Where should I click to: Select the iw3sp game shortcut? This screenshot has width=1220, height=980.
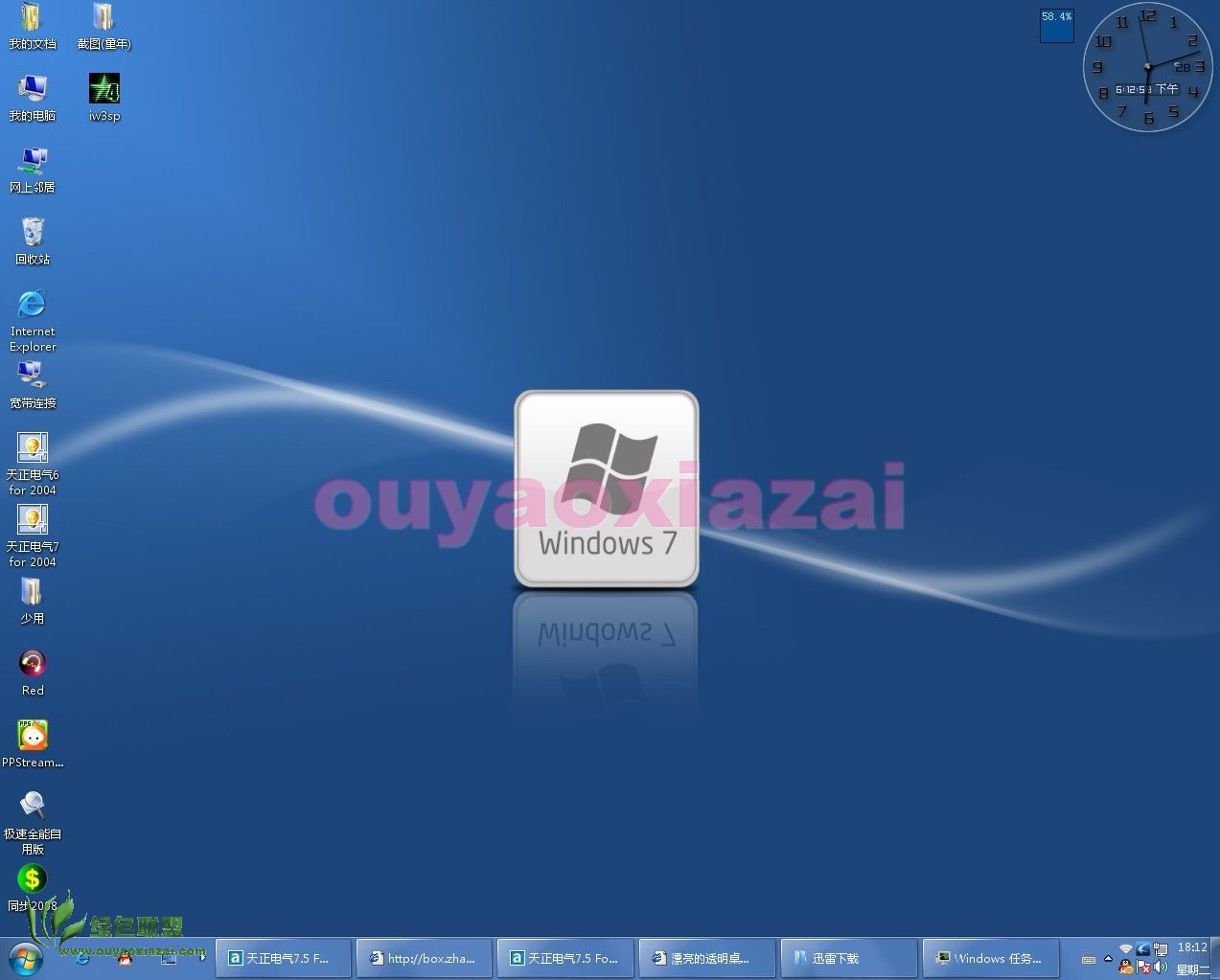coord(104,98)
